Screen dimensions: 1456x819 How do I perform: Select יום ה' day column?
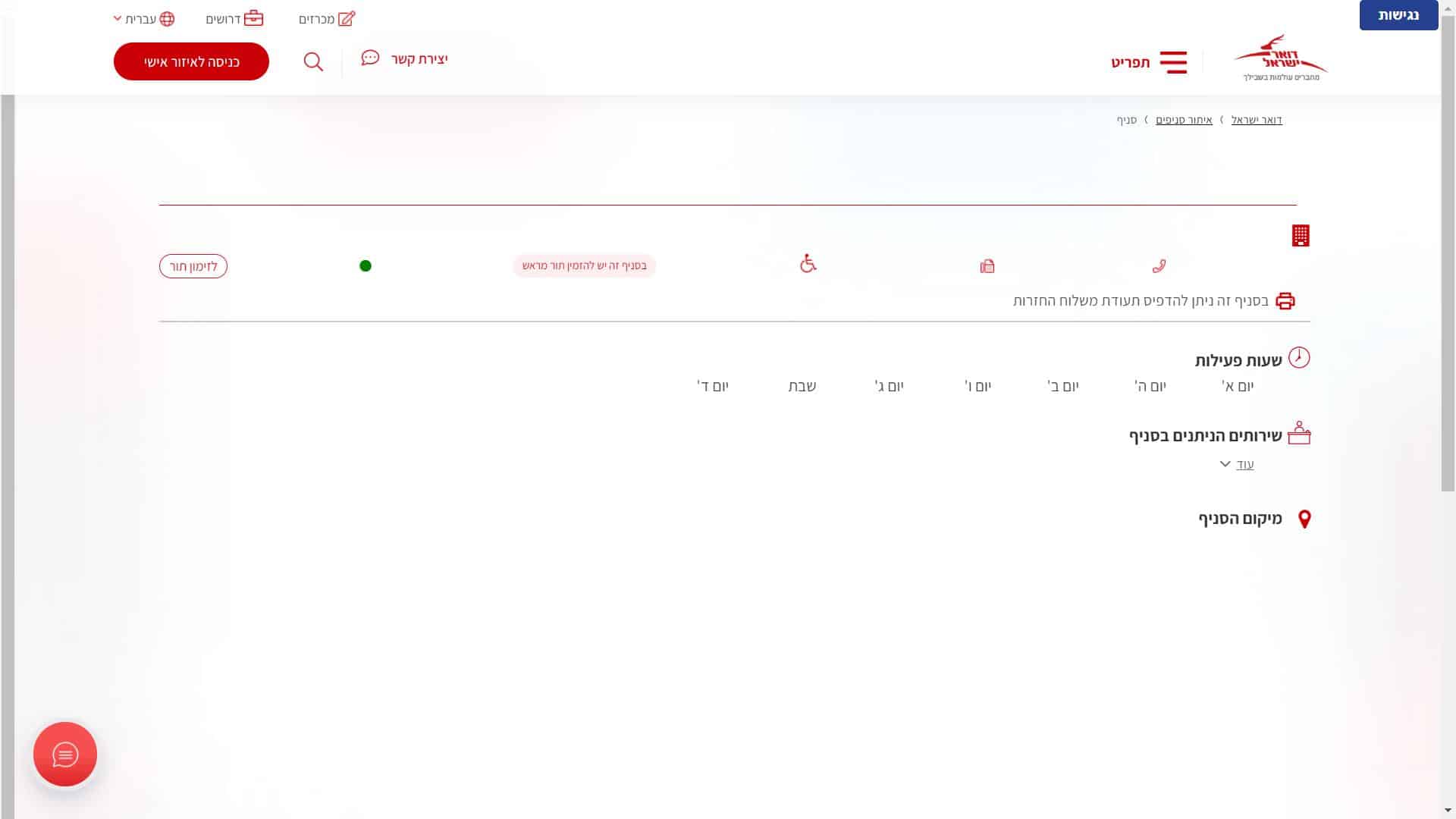tap(1150, 386)
